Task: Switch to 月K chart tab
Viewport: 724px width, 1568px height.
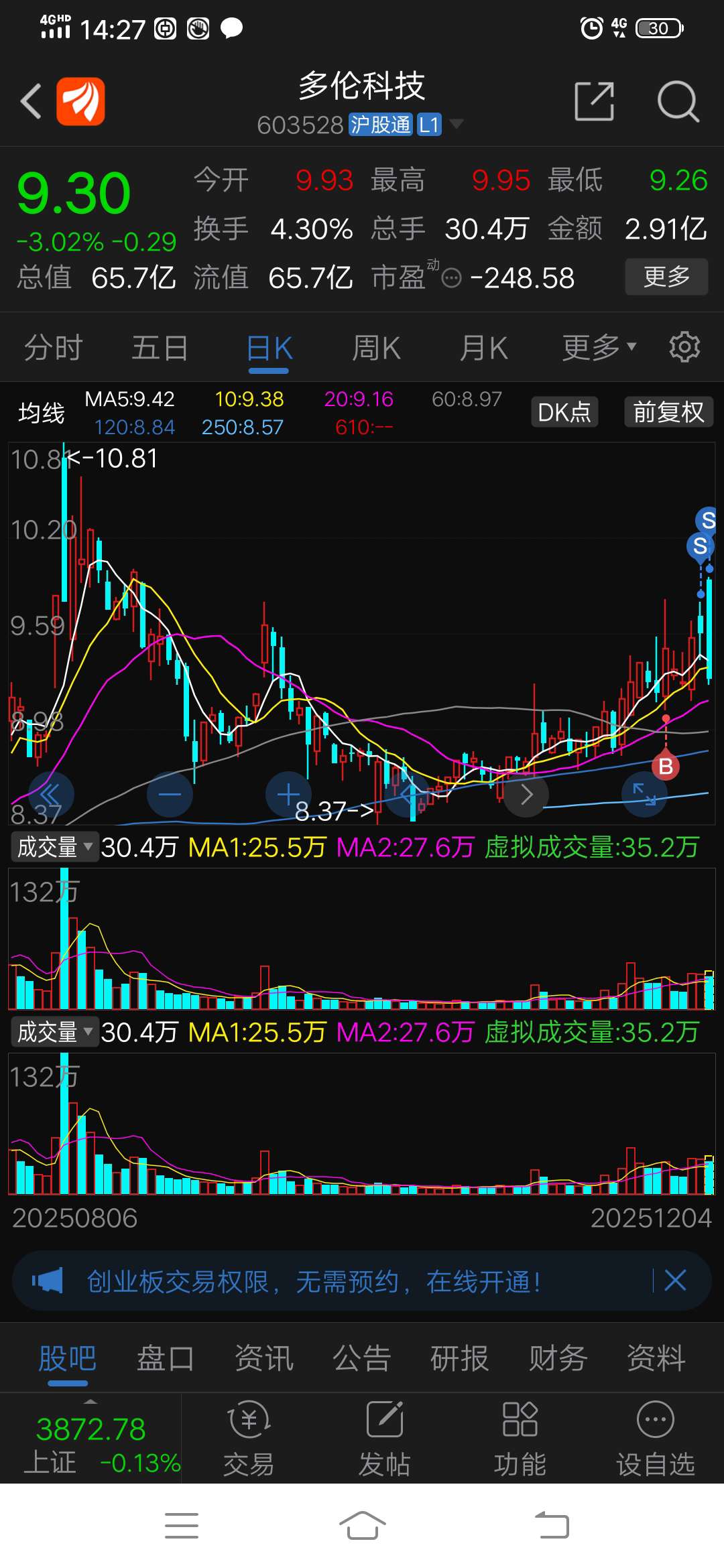Action: point(483,348)
